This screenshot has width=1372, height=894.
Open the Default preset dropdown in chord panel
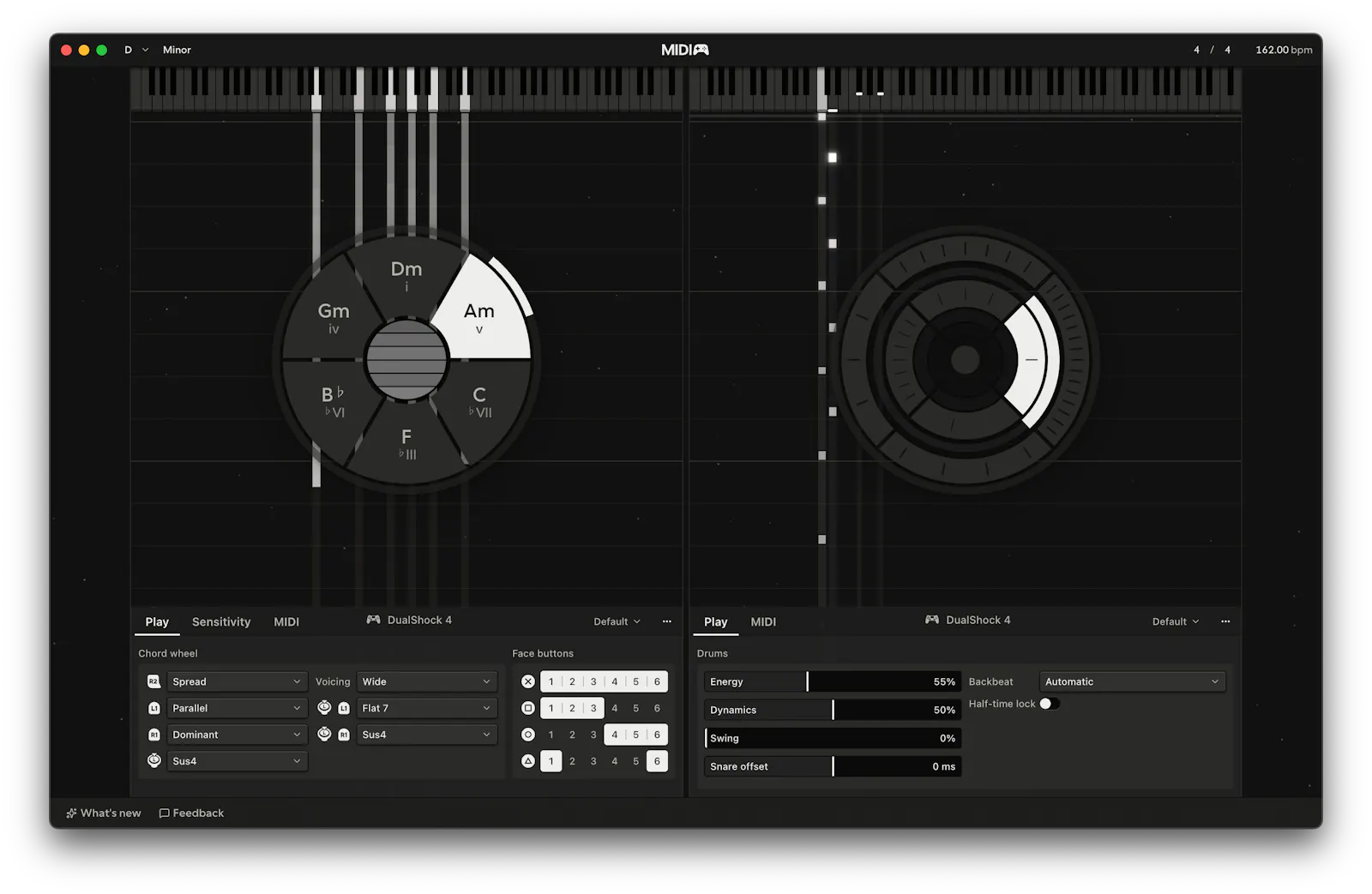(617, 621)
